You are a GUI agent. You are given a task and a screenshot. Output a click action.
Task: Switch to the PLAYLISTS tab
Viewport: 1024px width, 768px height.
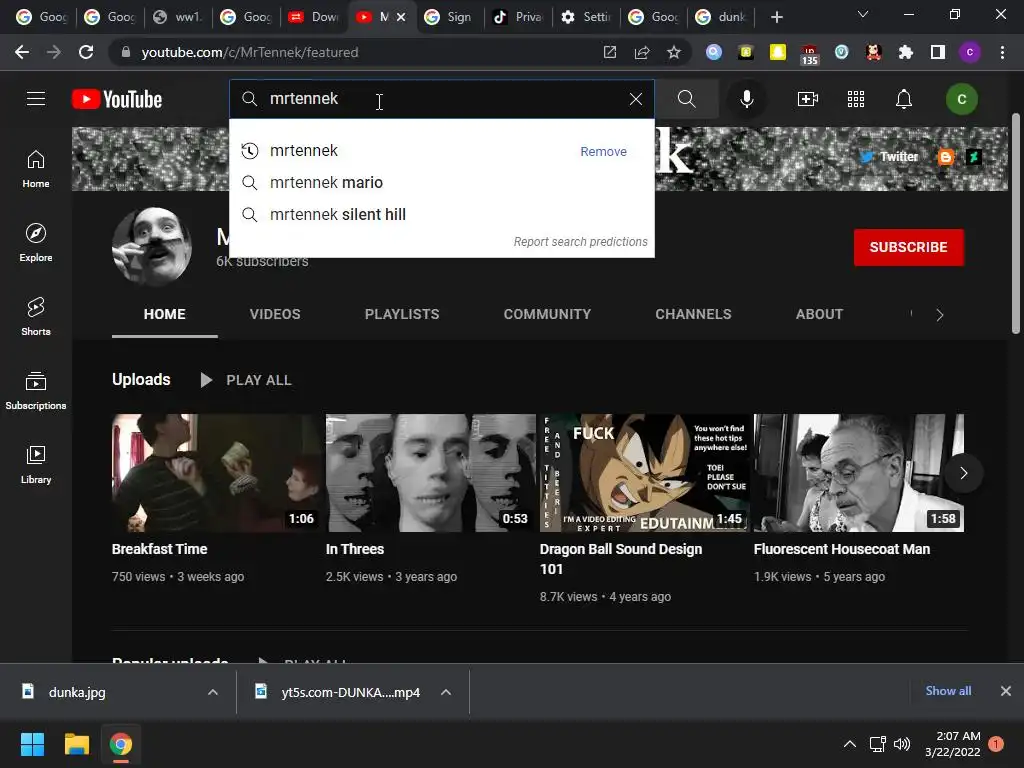402,314
